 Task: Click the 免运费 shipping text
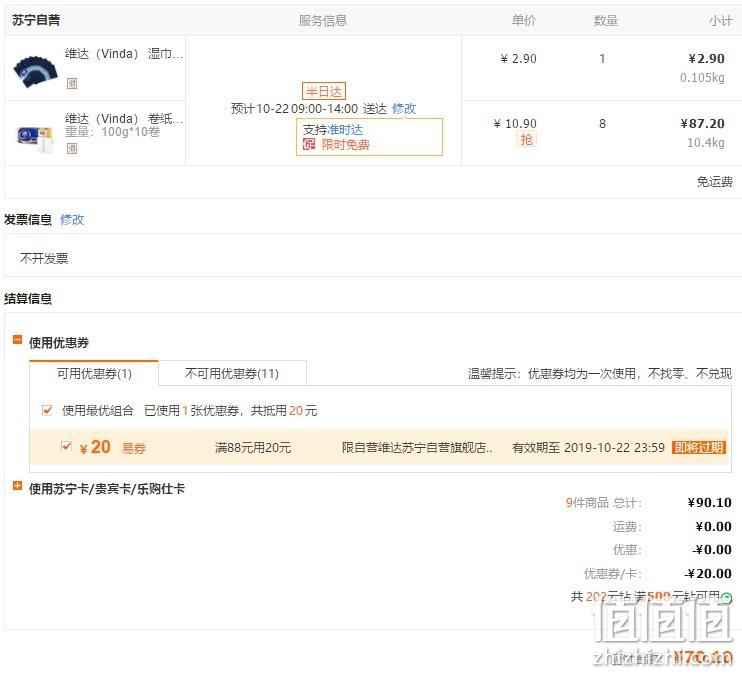[715, 182]
